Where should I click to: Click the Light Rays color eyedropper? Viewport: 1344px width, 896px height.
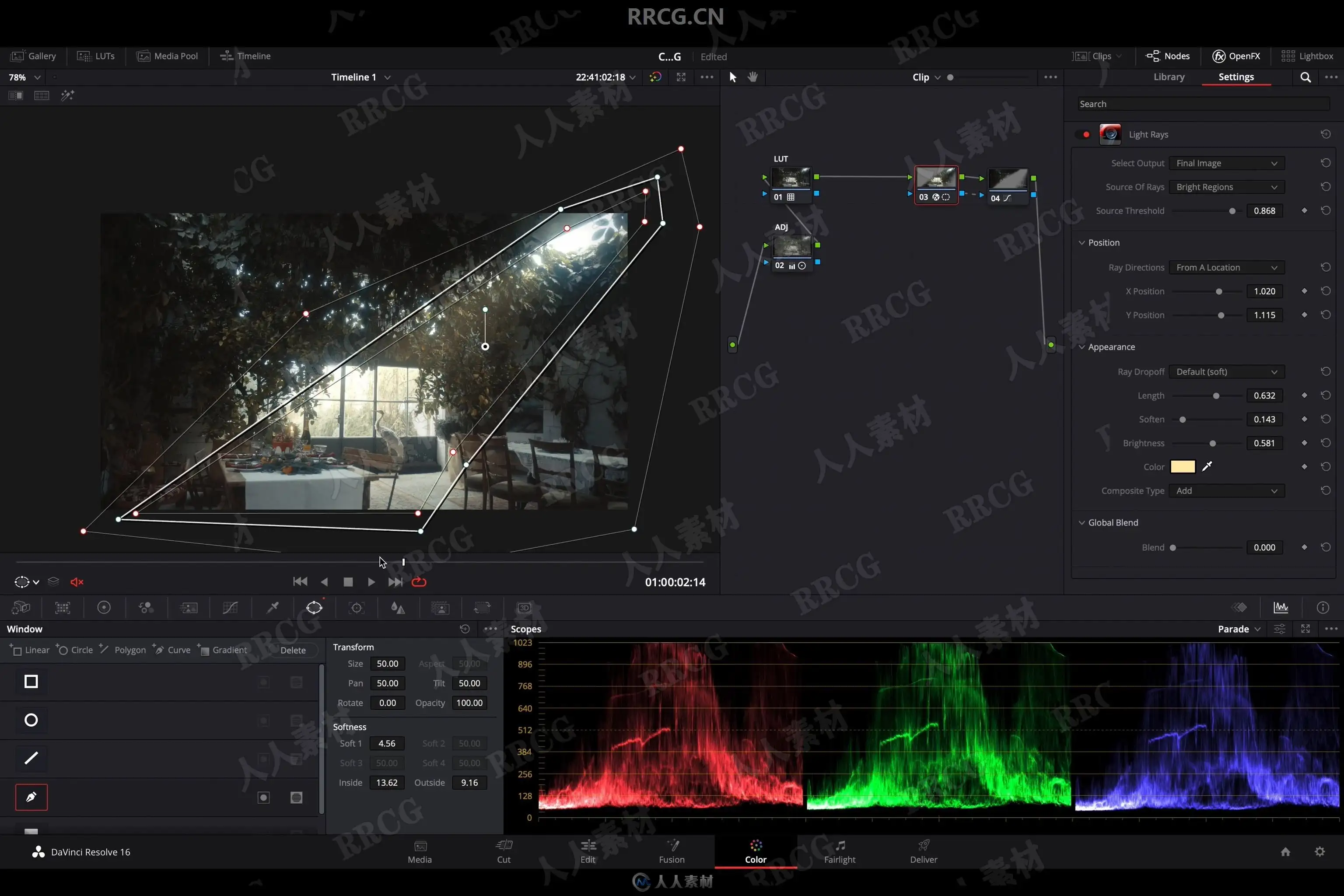tap(1207, 467)
